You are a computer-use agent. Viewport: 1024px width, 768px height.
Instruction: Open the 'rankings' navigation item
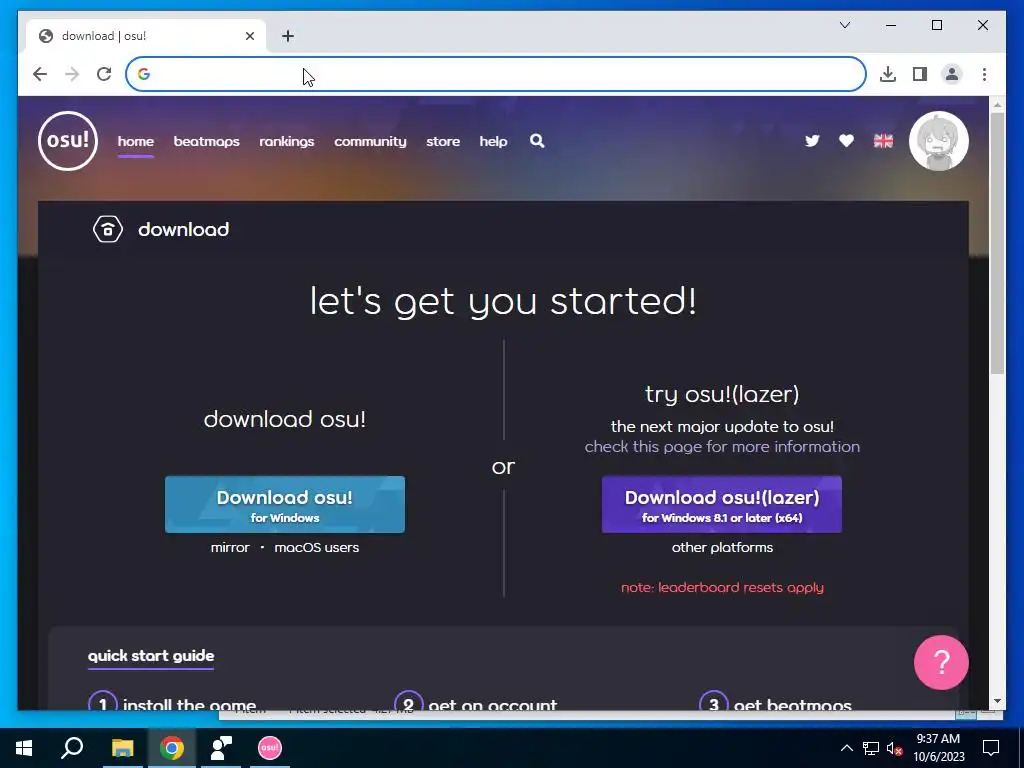(287, 141)
